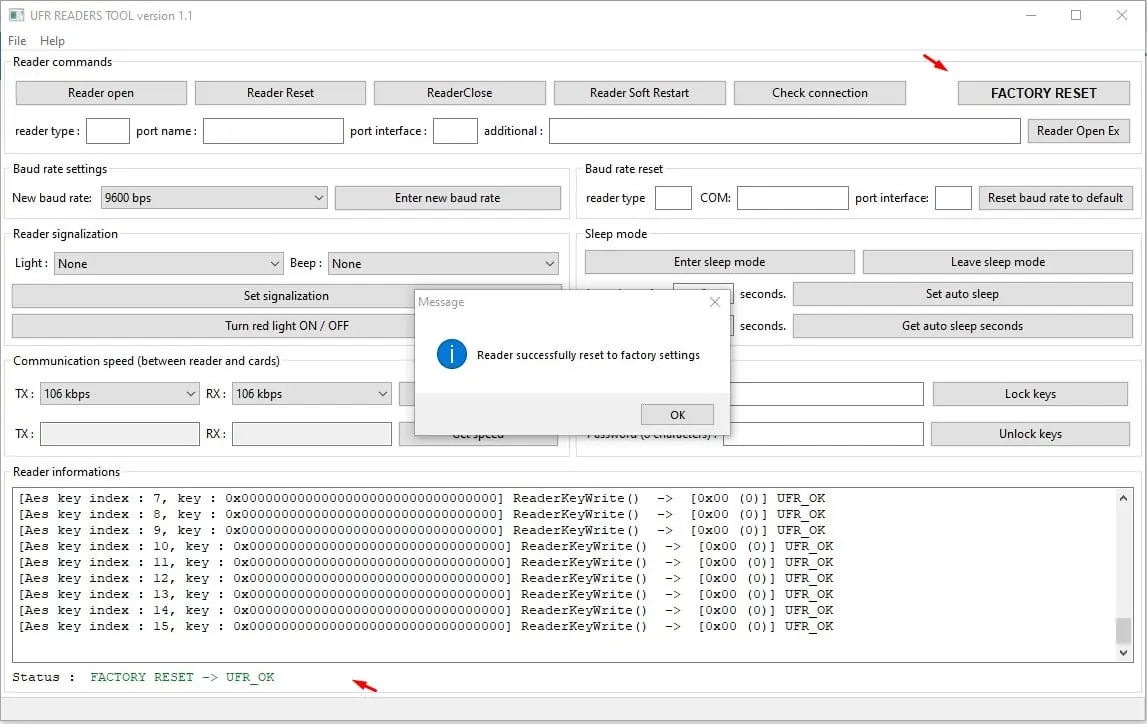Screen dimensions: 1147x724
Task: Click the Set signalization button
Action: tap(286, 296)
